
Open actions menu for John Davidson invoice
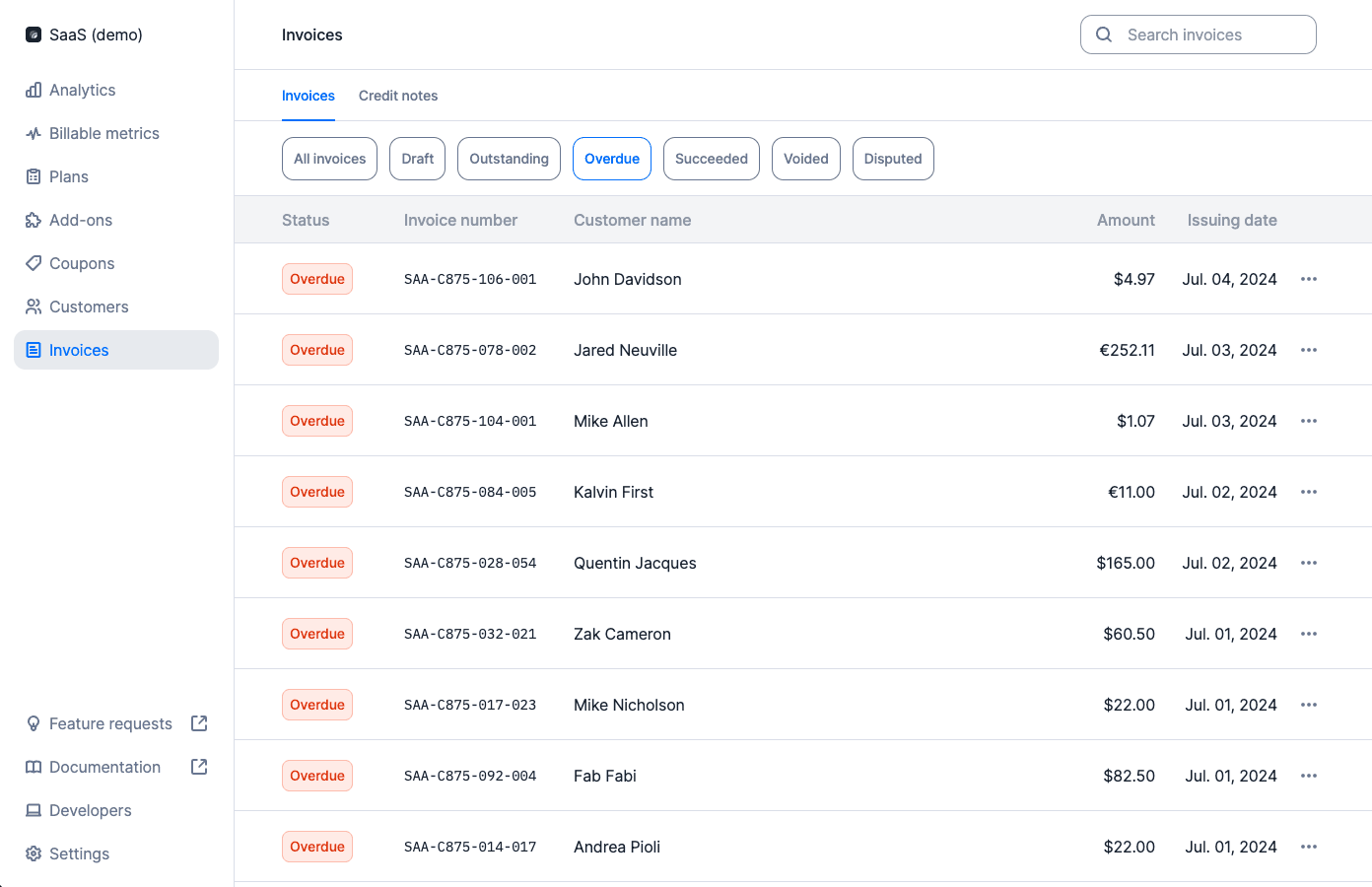coord(1309,279)
